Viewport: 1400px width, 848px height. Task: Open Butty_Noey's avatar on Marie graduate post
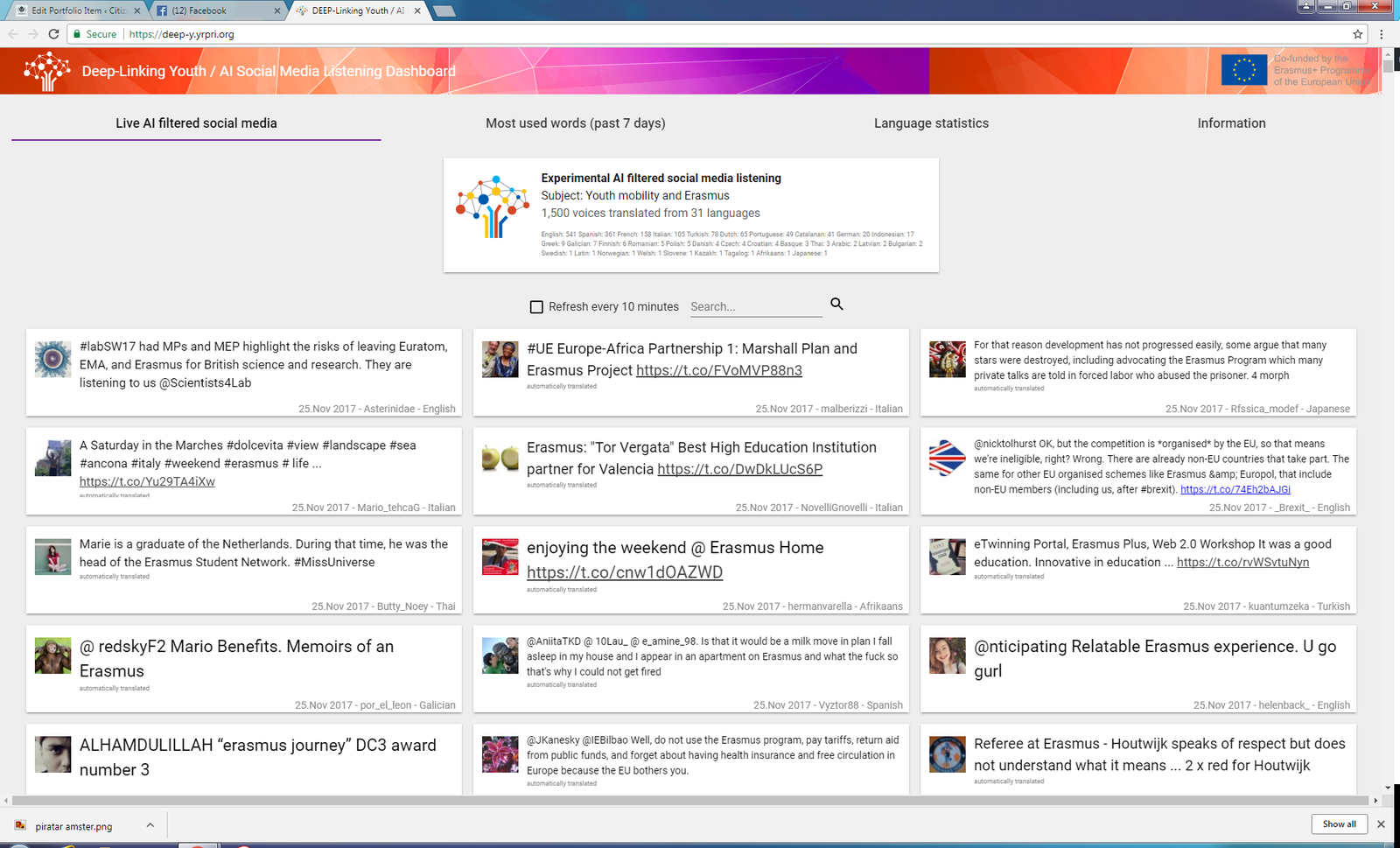tap(52, 557)
